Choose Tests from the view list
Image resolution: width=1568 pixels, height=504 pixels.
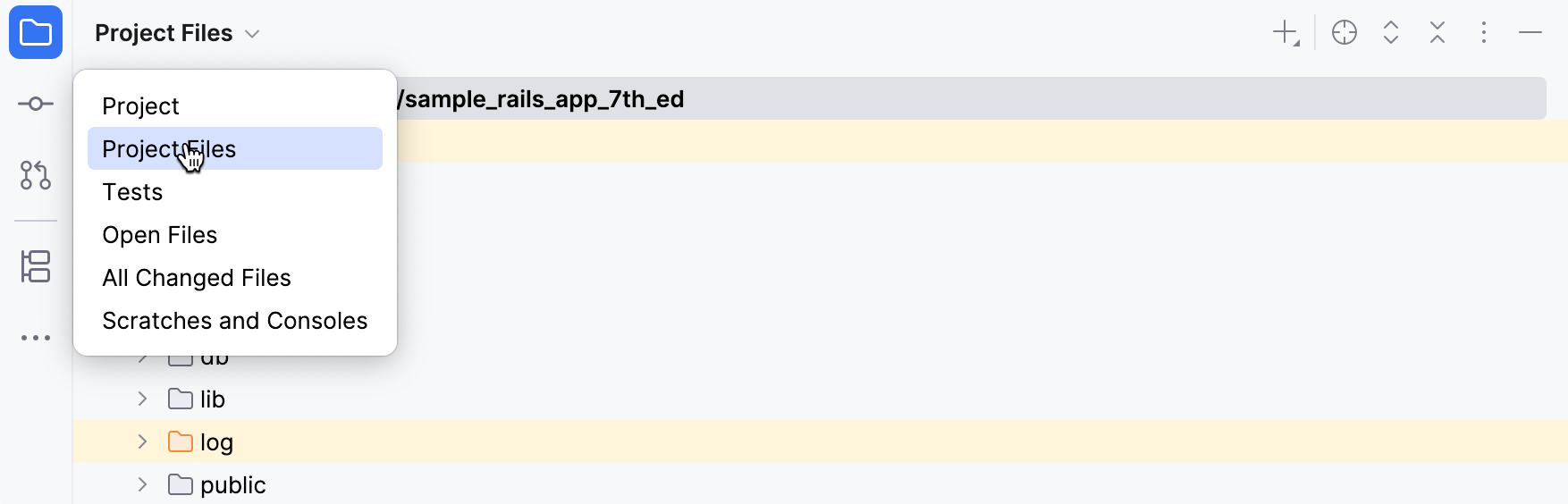[x=132, y=192]
